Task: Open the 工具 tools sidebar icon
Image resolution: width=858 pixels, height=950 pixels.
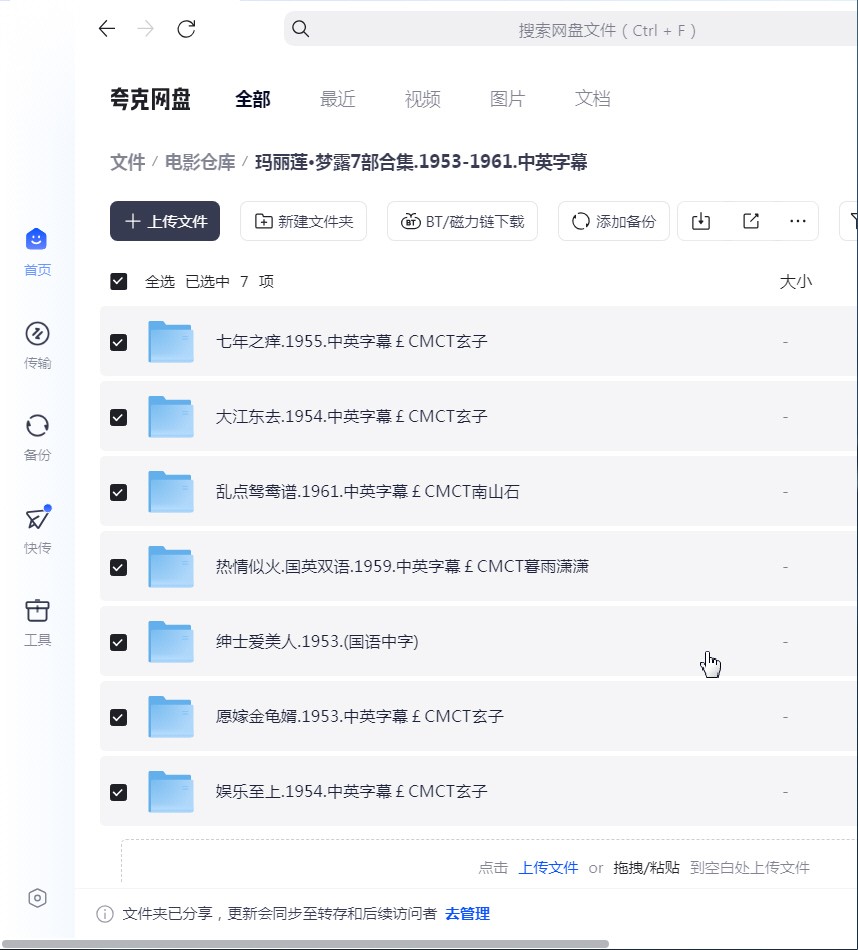Action: tap(37, 623)
